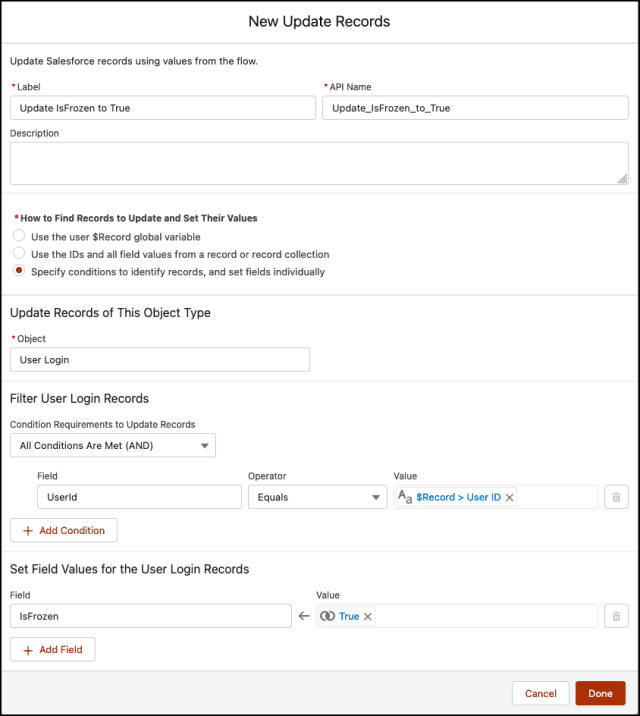The height and width of the screenshot is (716, 640).
Task: Cancel the New Update Records dialog
Action: pyautogui.click(x=540, y=693)
